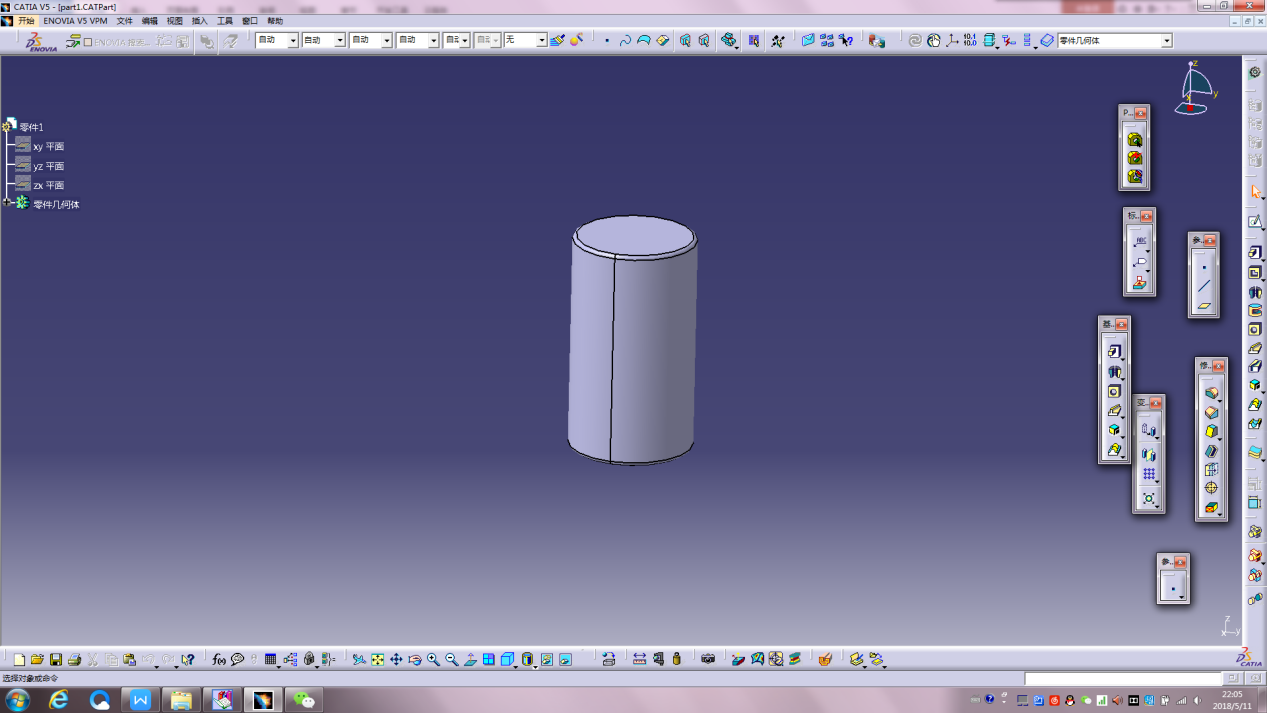Open the 插入 menu

point(200,21)
